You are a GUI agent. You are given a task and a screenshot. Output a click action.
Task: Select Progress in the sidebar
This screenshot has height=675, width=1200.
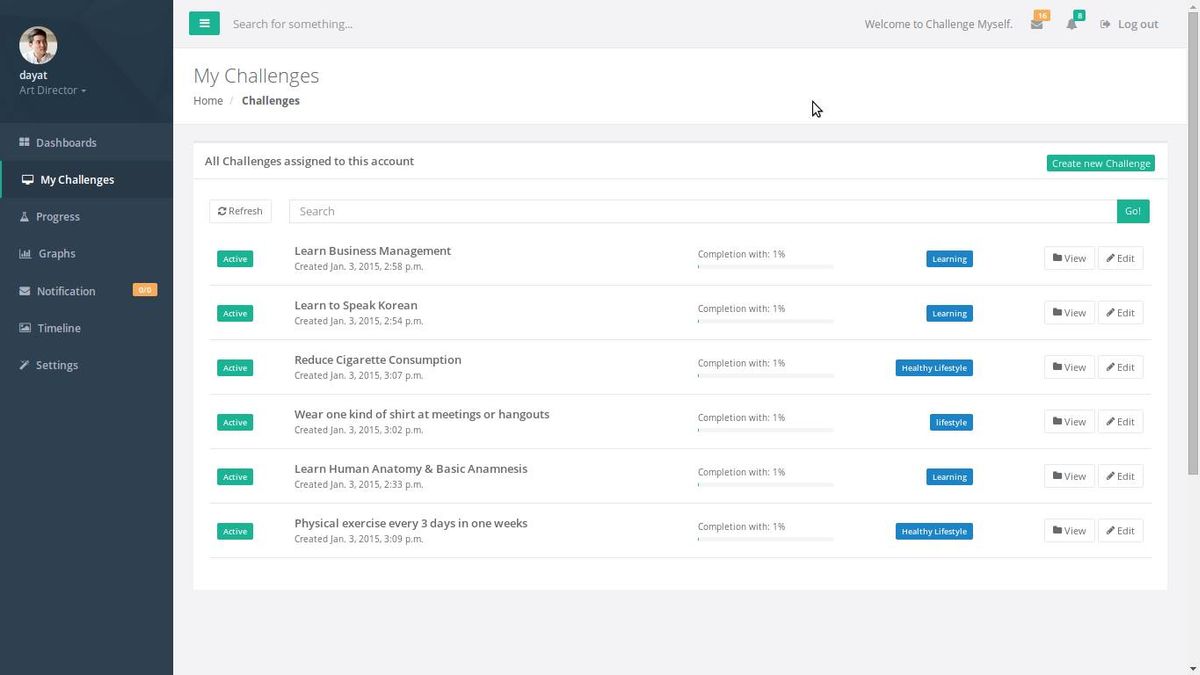[x=57, y=217]
